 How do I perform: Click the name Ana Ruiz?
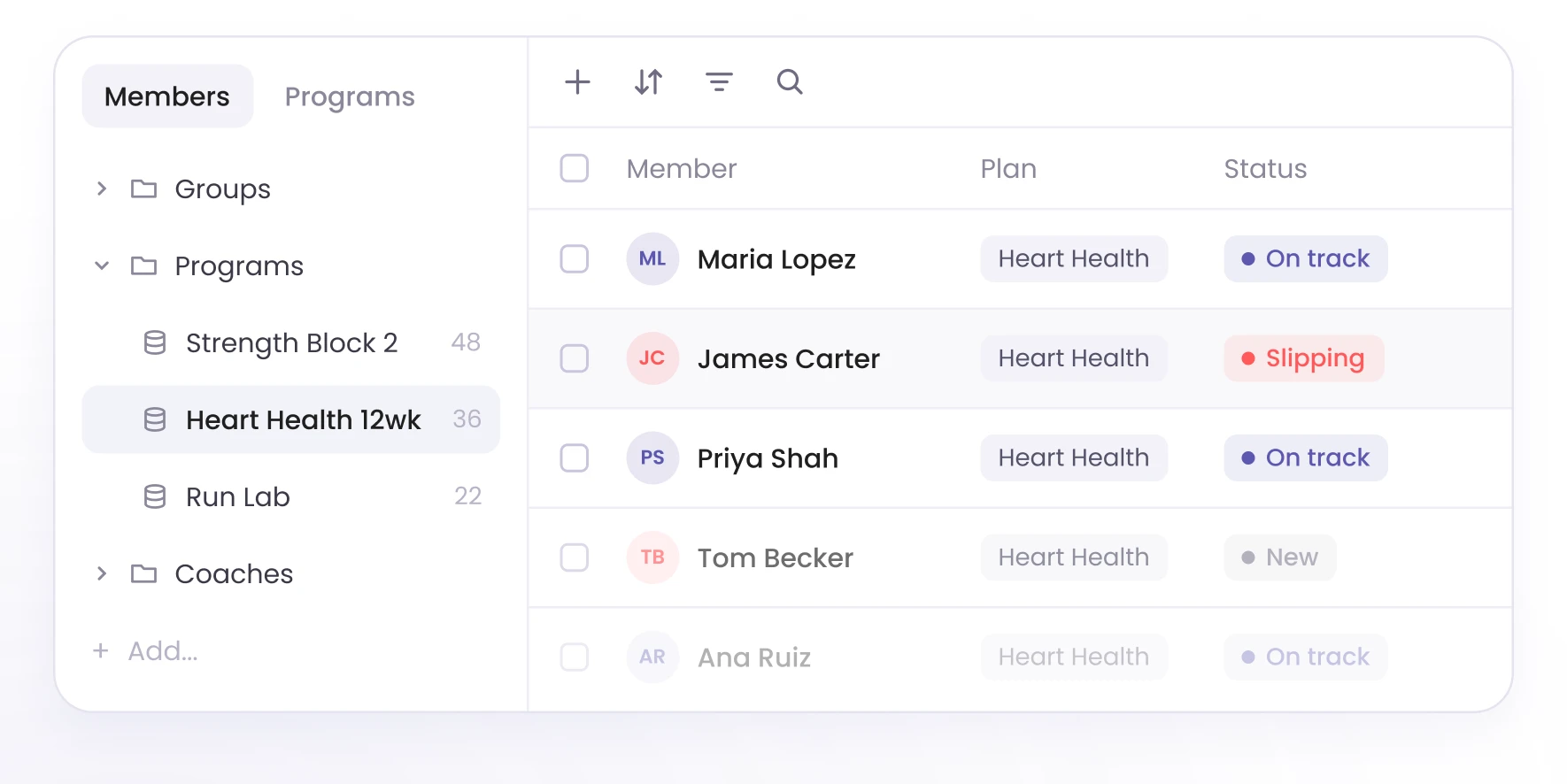coord(754,657)
